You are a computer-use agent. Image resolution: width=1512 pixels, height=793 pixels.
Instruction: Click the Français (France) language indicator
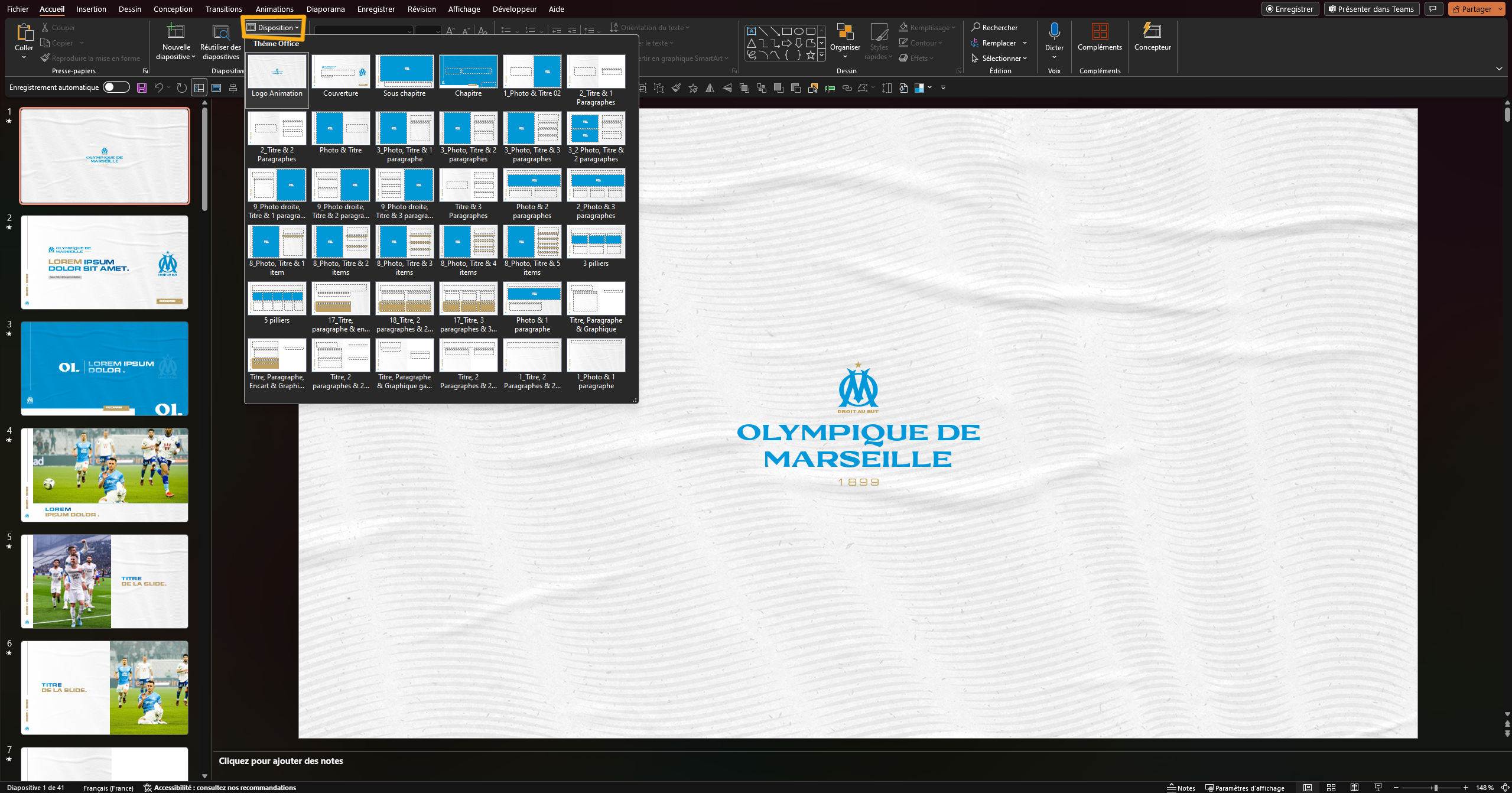click(109, 788)
